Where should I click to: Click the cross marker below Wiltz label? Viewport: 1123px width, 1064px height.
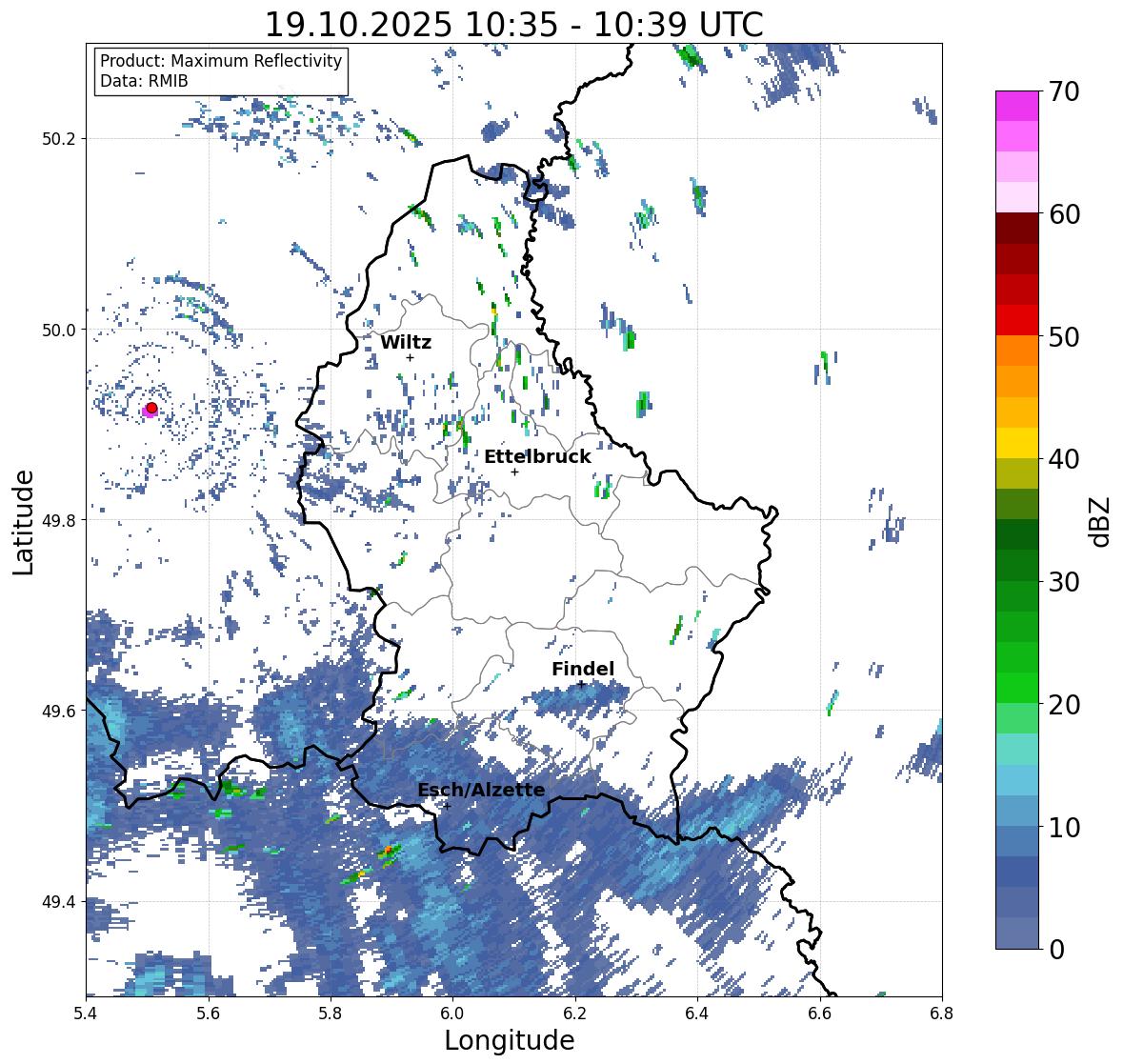[x=411, y=357]
